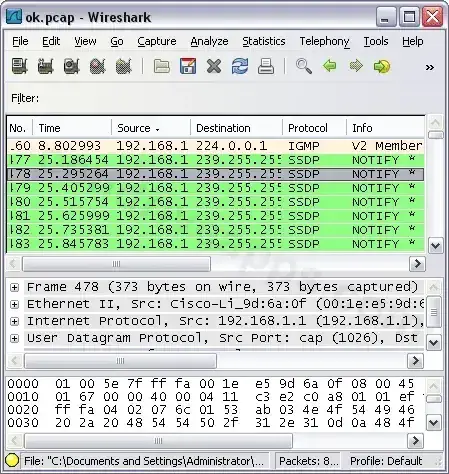The image size is (449, 474).
Task: Start a new live capture icon
Action: click(72, 66)
